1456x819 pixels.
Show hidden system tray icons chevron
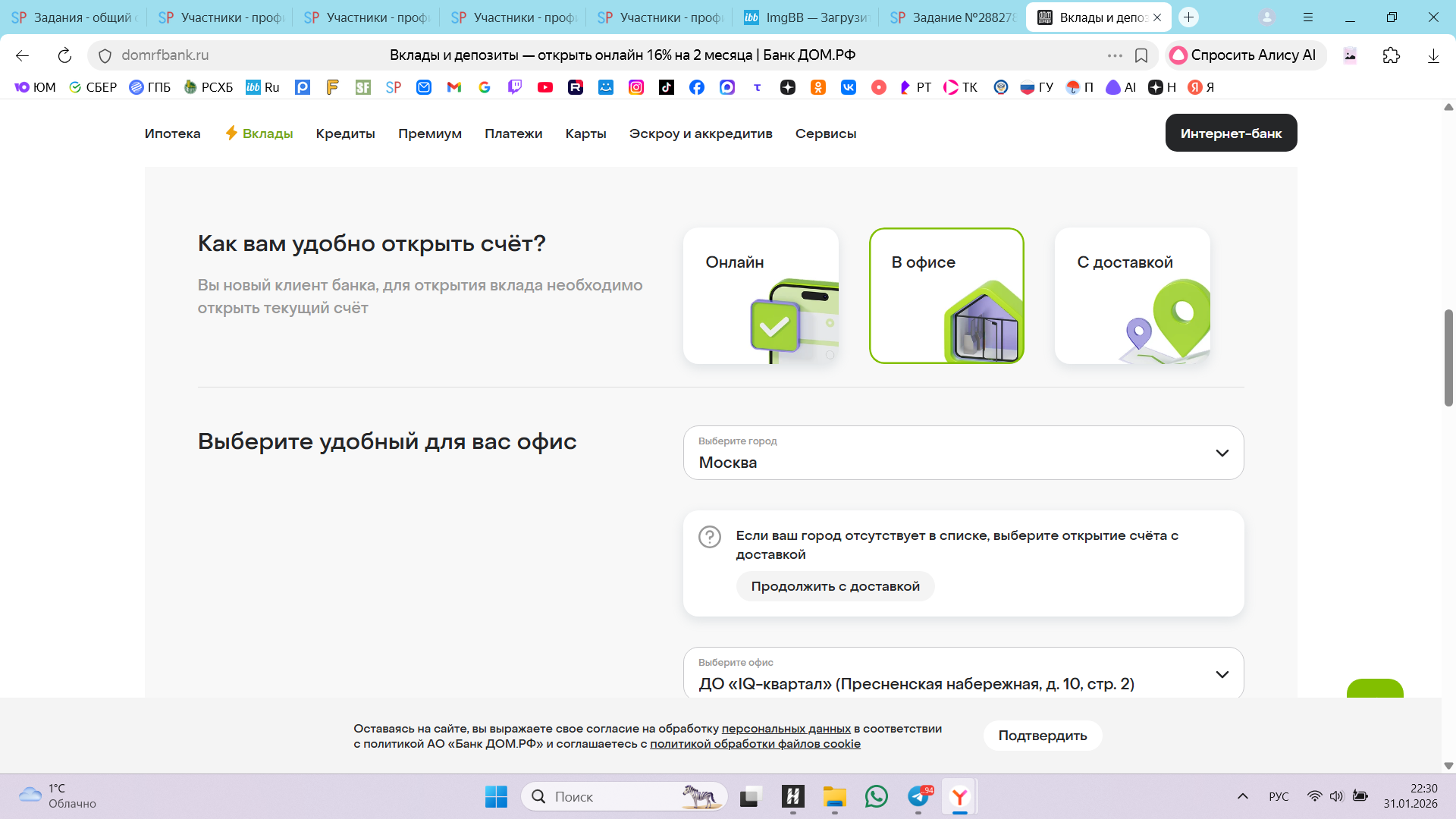point(1242,796)
